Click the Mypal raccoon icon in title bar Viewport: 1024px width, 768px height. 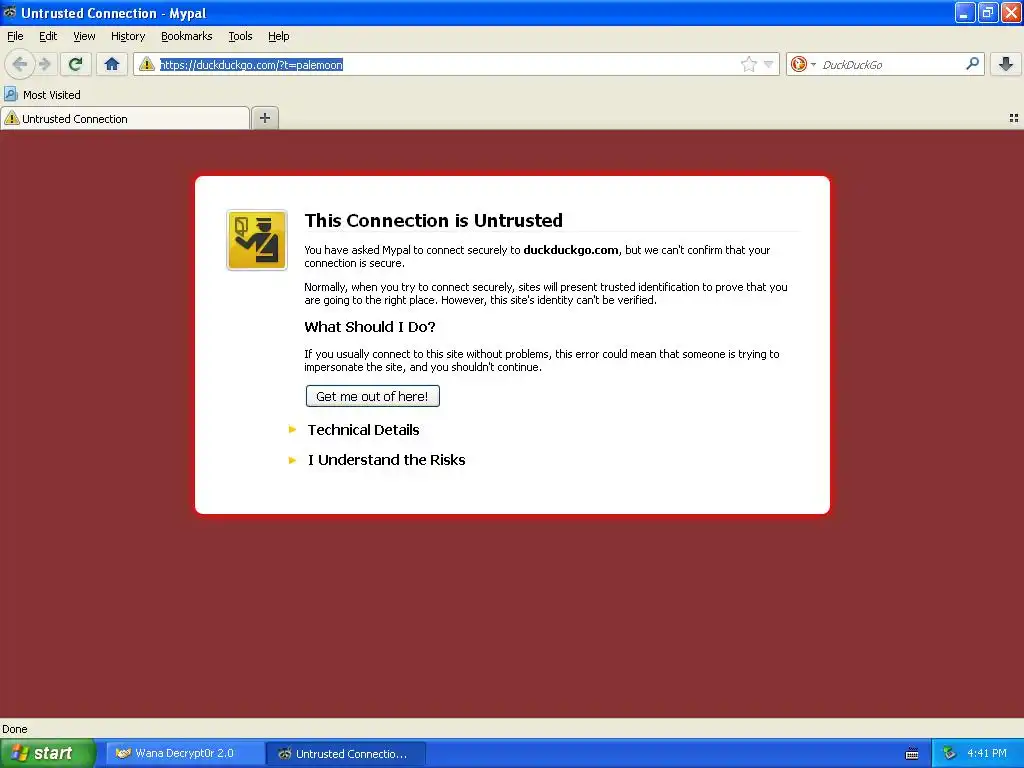click(10, 12)
